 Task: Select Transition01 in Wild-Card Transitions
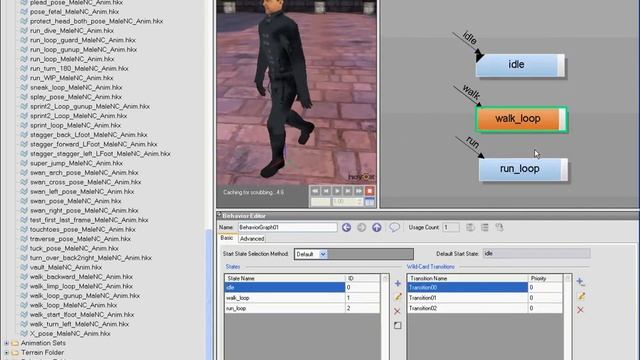484,298
